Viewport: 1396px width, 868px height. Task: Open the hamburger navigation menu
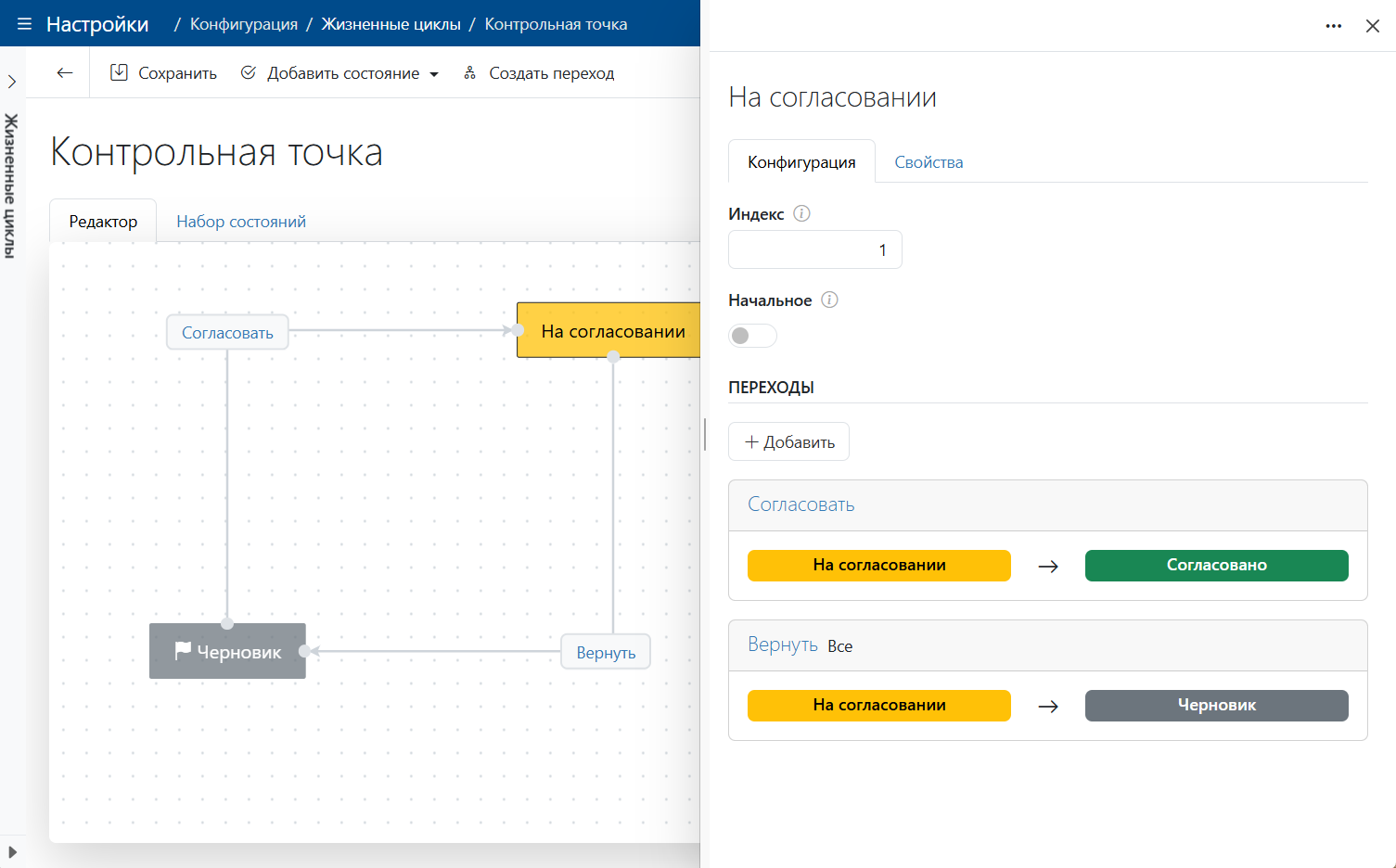point(25,24)
